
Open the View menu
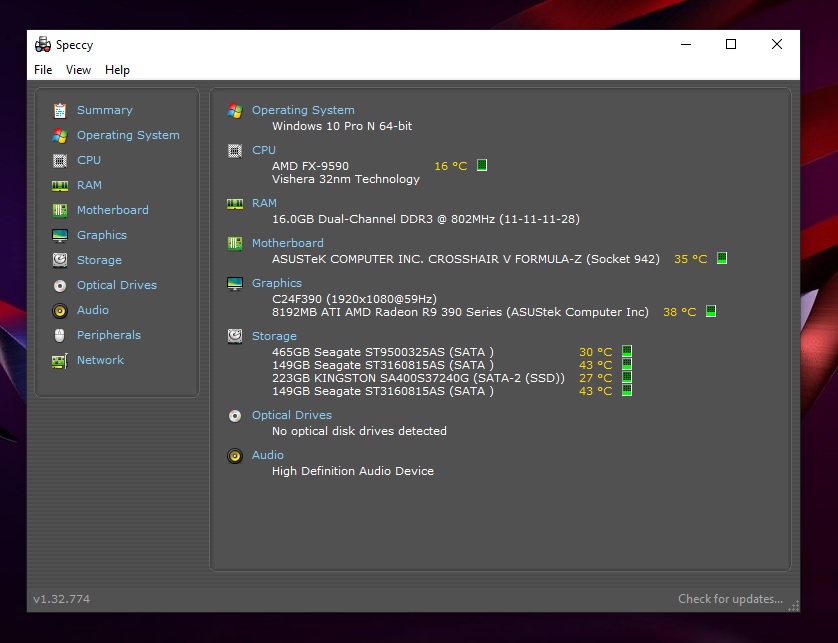click(x=78, y=70)
